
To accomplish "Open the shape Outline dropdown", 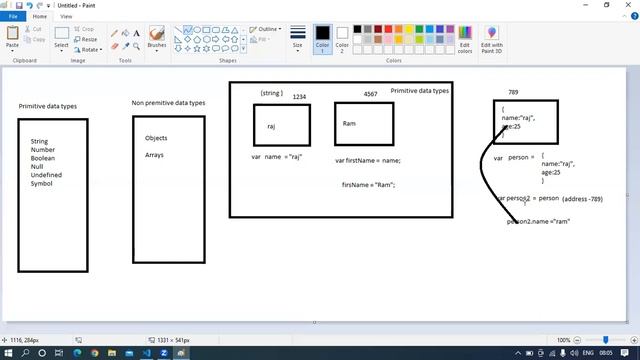I will point(265,29).
